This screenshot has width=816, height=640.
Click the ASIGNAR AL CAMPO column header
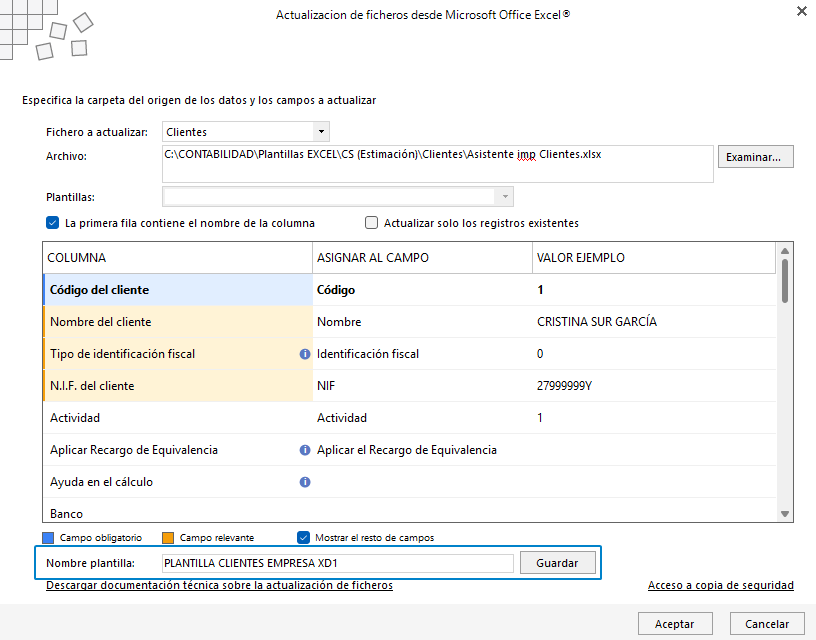point(422,258)
